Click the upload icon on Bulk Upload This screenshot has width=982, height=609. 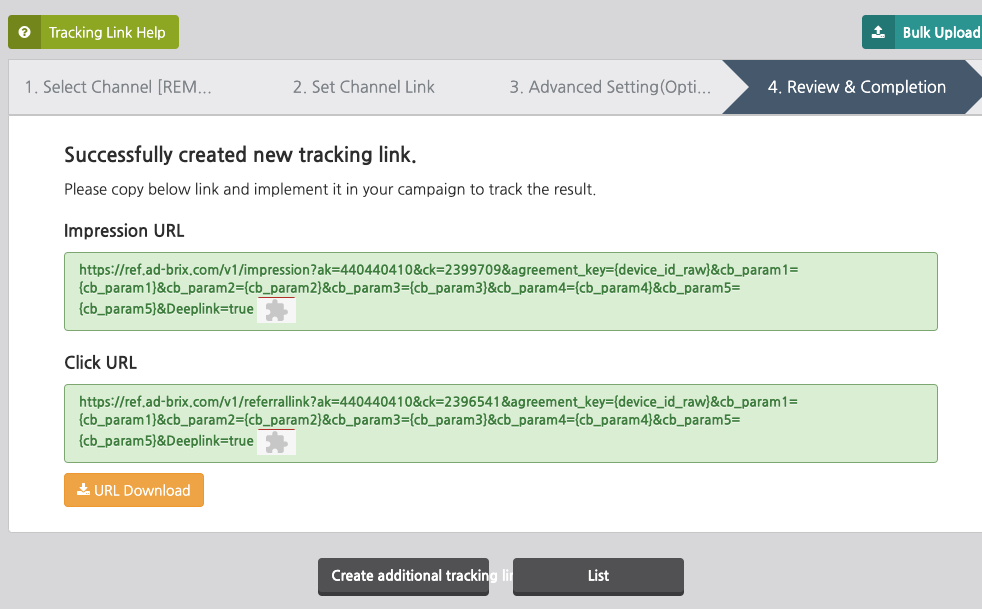coord(878,32)
